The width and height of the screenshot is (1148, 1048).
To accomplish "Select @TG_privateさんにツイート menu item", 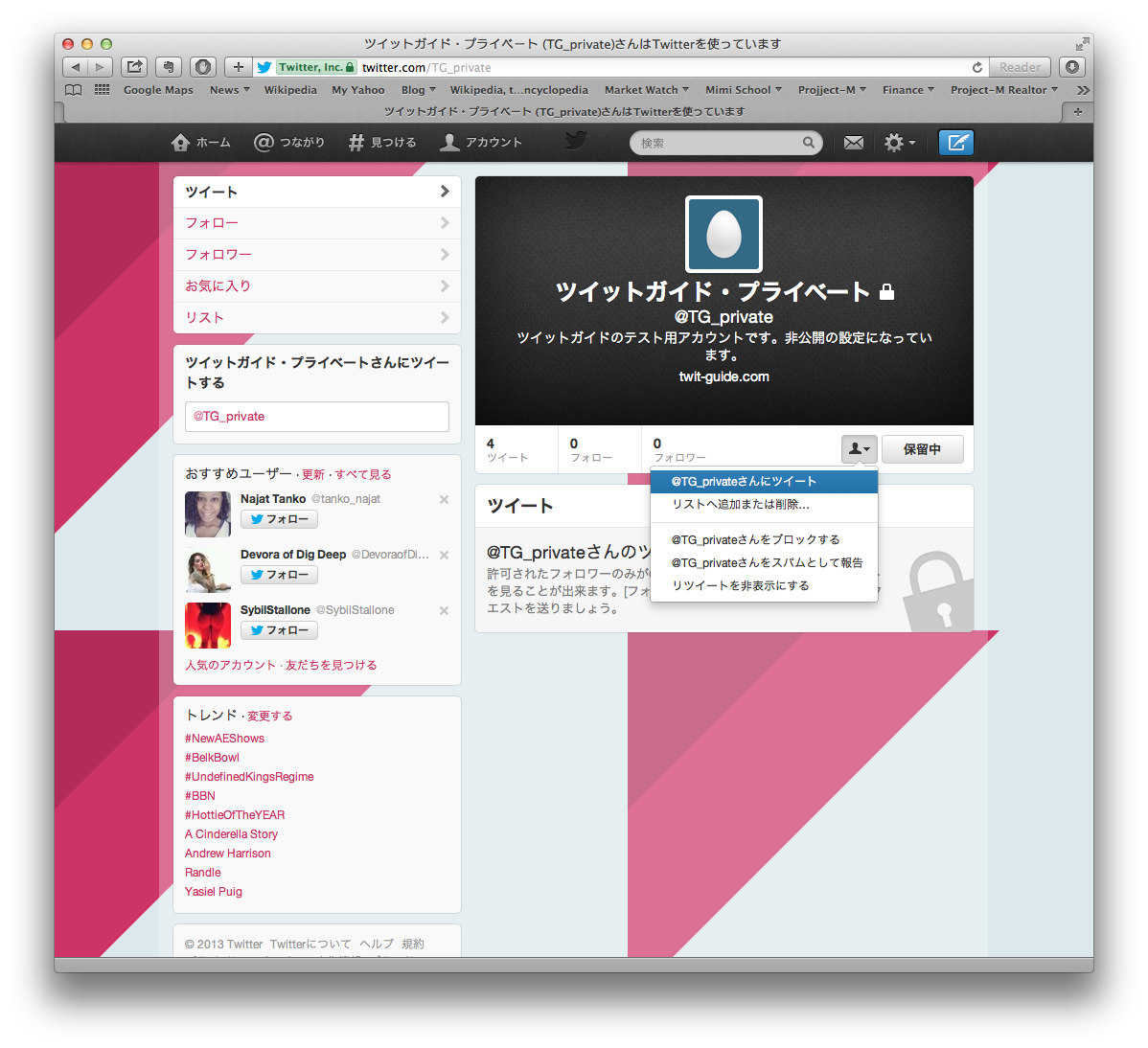I will click(x=764, y=482).
